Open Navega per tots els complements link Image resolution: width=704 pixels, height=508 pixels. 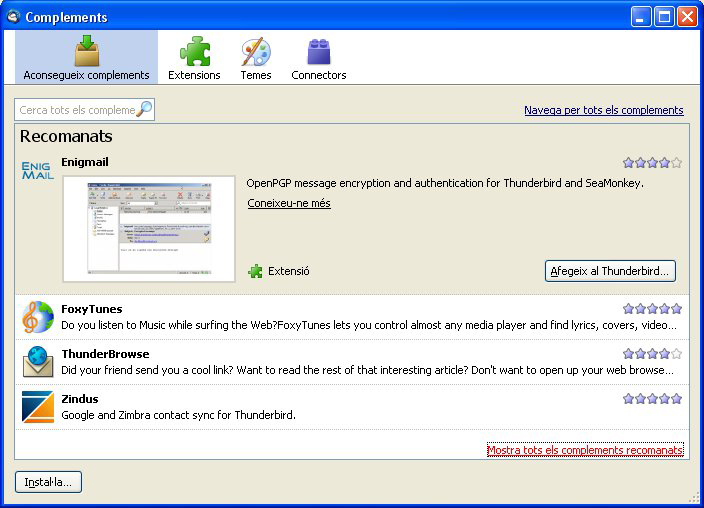point(603,110)
